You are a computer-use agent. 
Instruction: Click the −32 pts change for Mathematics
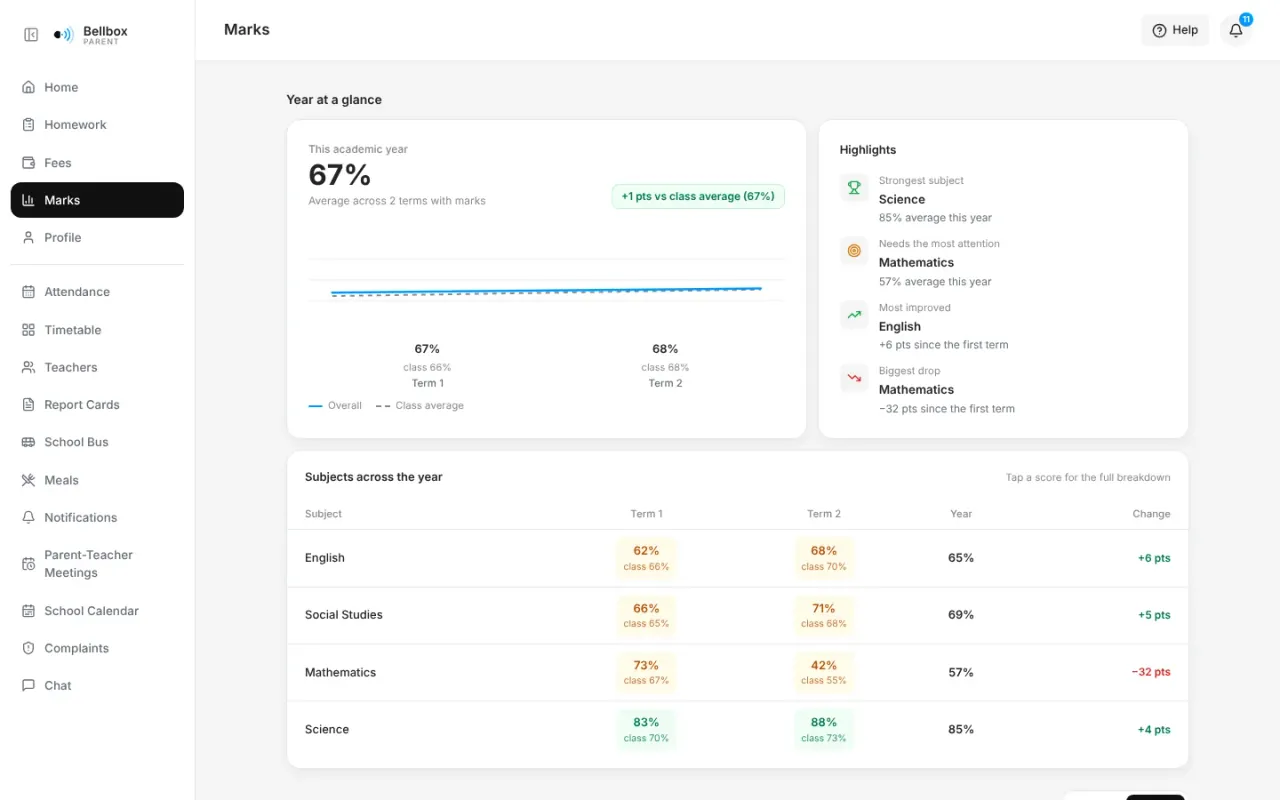click(1150, 672)
